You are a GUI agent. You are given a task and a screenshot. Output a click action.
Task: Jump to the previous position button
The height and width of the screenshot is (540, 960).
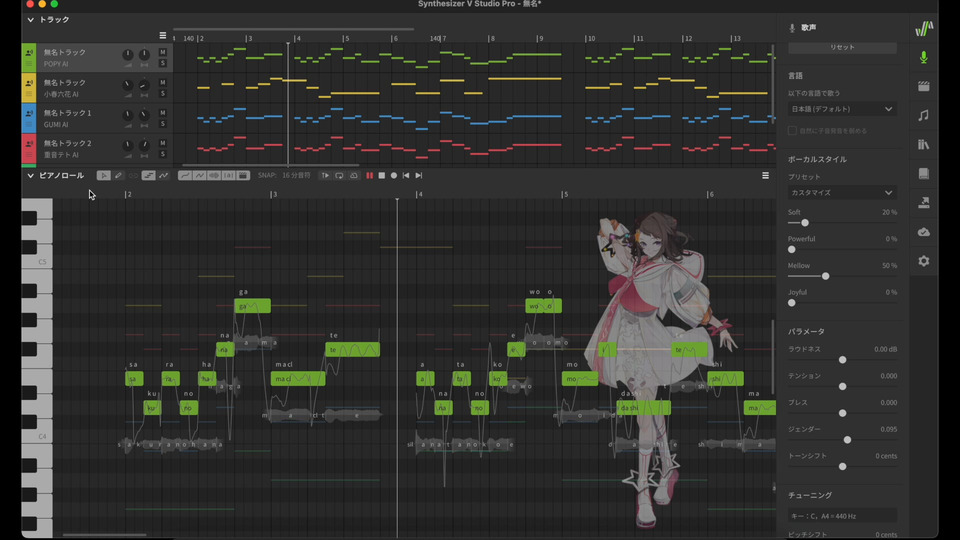[406, 176]
